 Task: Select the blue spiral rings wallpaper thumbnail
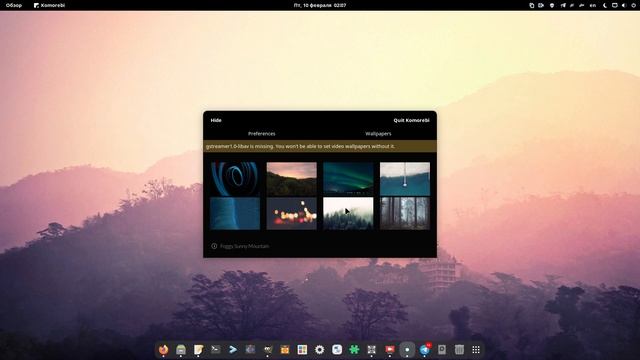tap(235, 179)
